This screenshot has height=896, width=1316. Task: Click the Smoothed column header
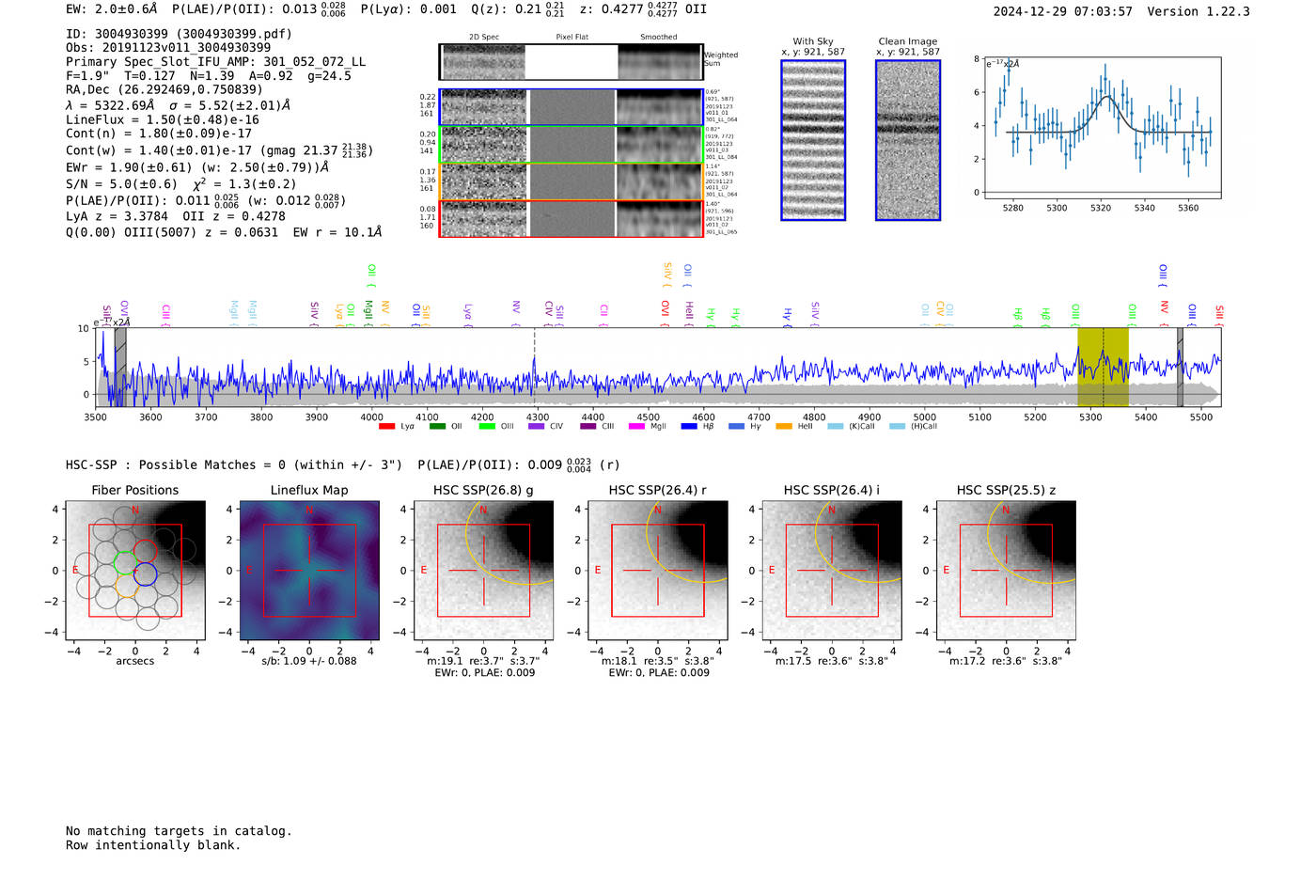(x=658, y=38)
